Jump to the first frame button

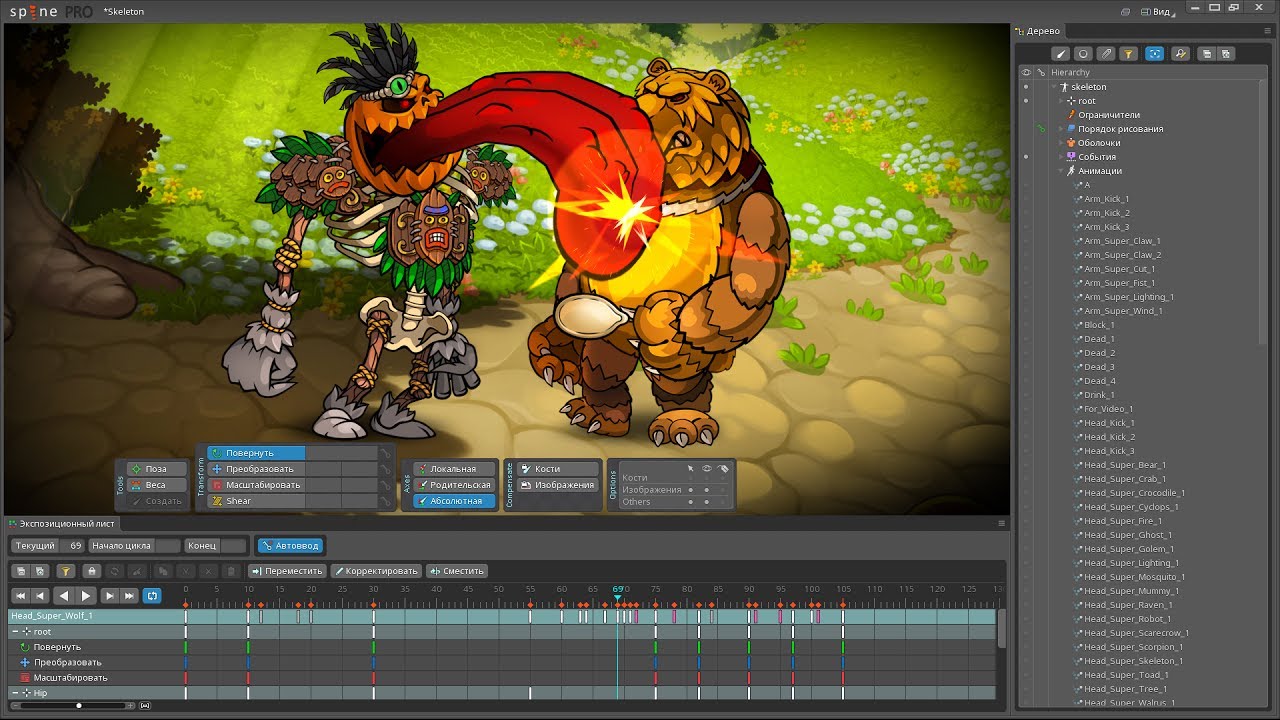19,596
